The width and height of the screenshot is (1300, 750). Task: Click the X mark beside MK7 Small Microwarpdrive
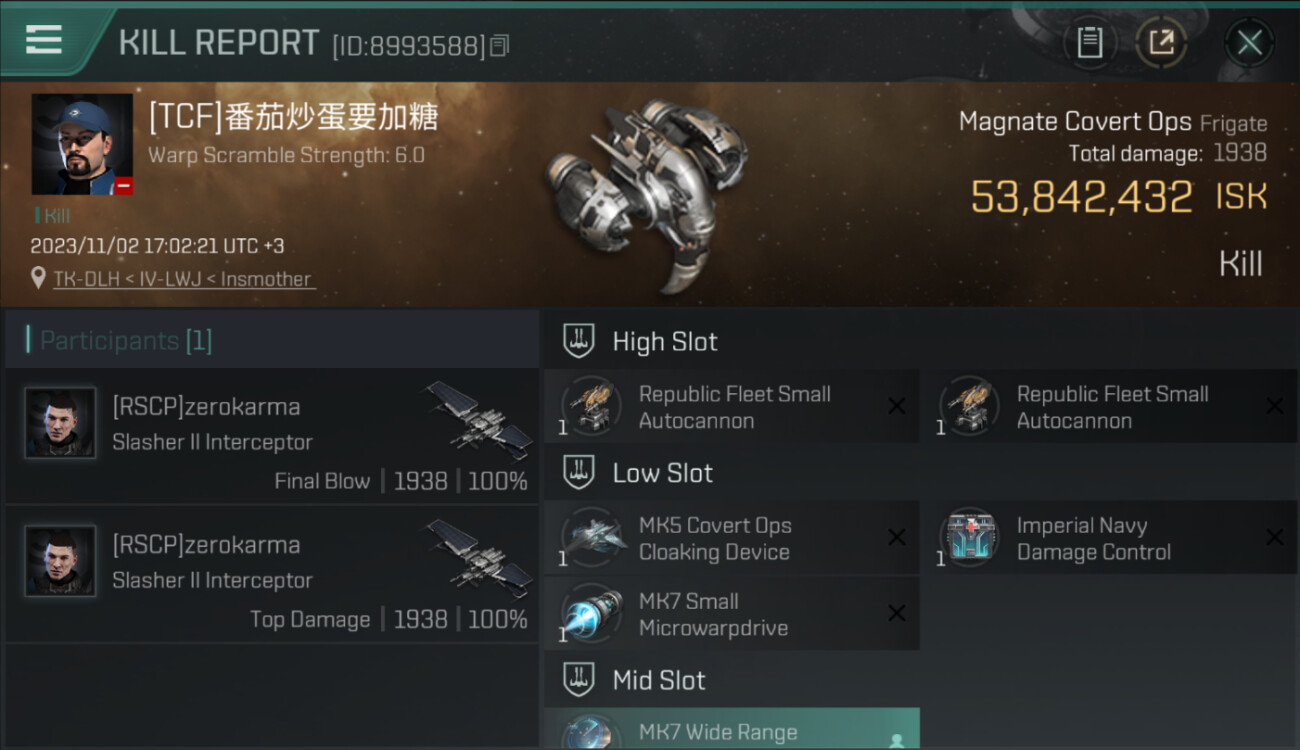pyautogui.click(x=897, y=614)
